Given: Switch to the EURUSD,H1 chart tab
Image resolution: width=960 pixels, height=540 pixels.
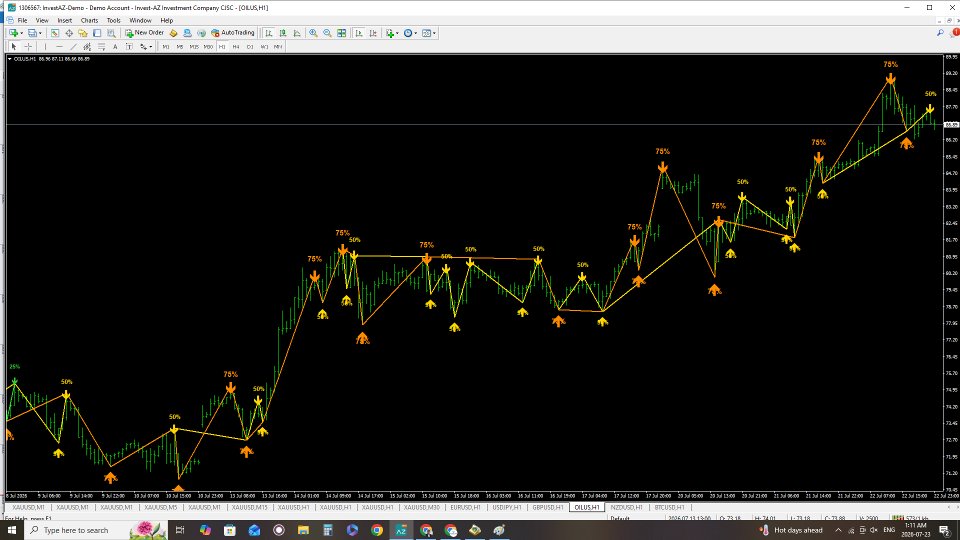Looking at the screenshot, I should tap(465, 507).
